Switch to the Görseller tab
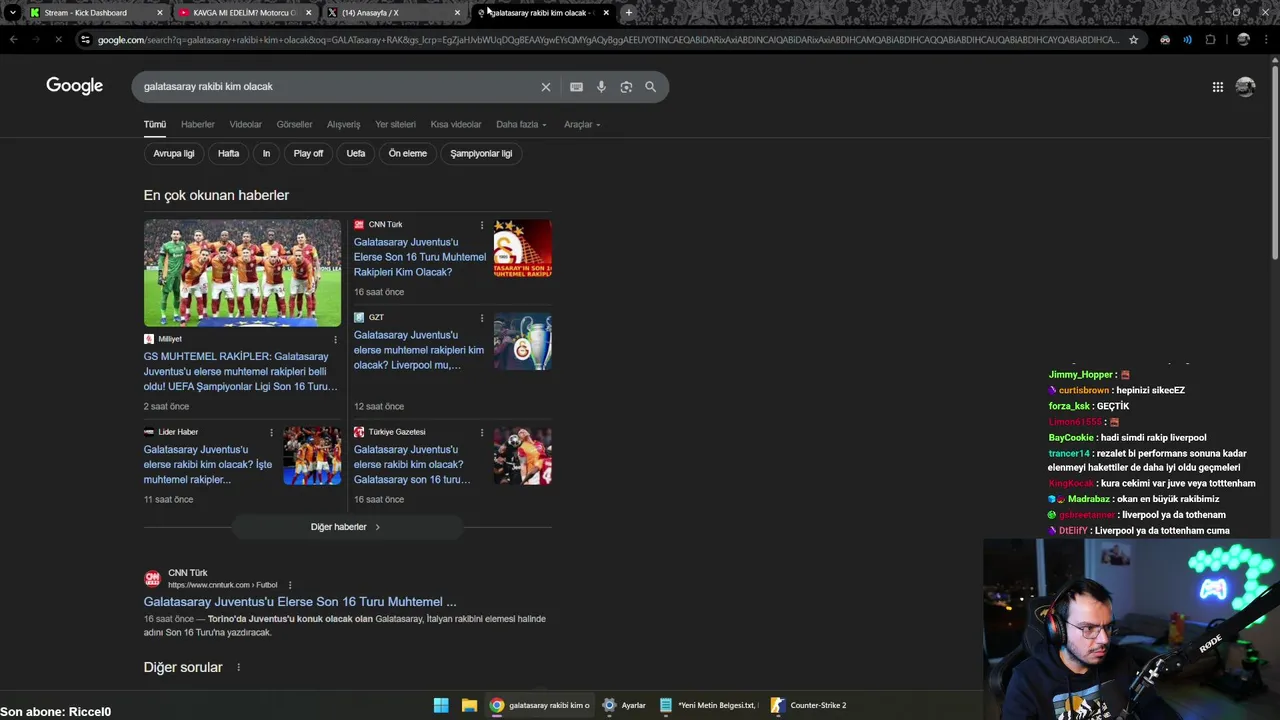 pyautogui.click(x=294, y=125)
